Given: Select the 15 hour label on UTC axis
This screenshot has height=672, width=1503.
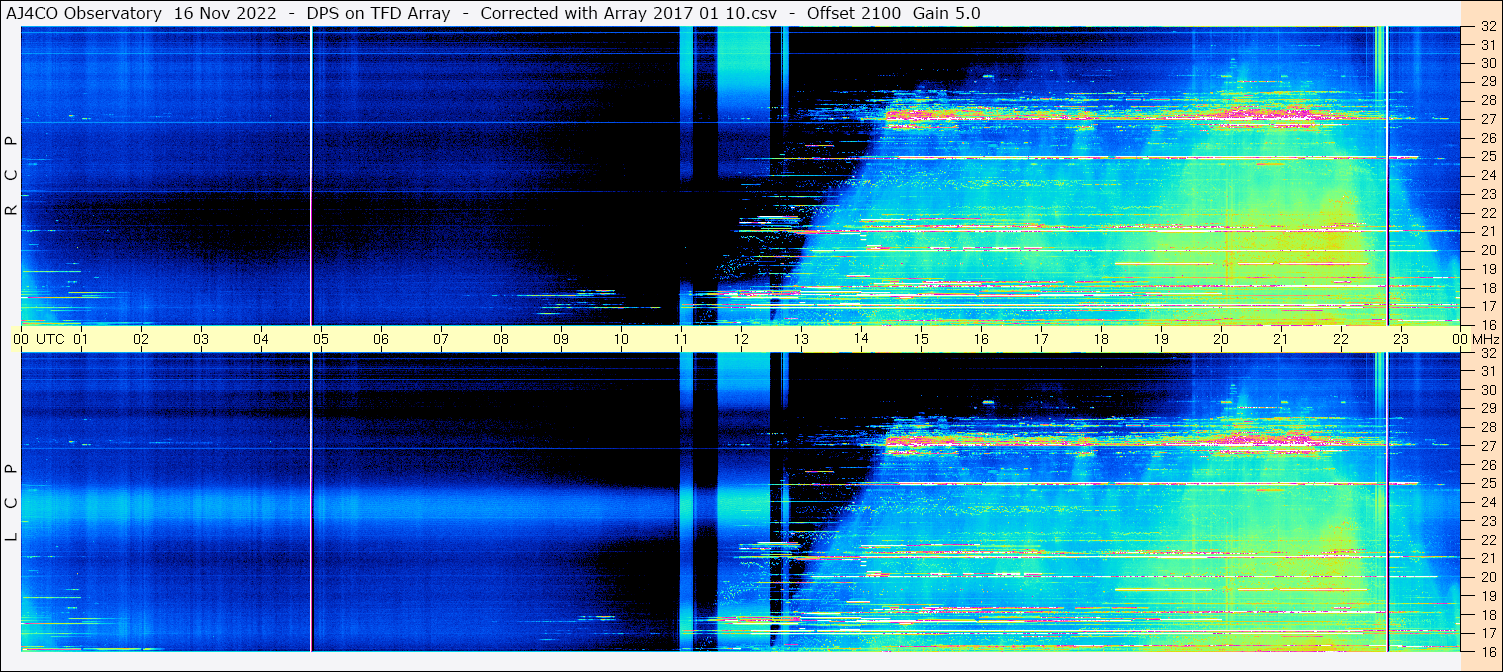Looking at the screenshot, I should 921,339.
